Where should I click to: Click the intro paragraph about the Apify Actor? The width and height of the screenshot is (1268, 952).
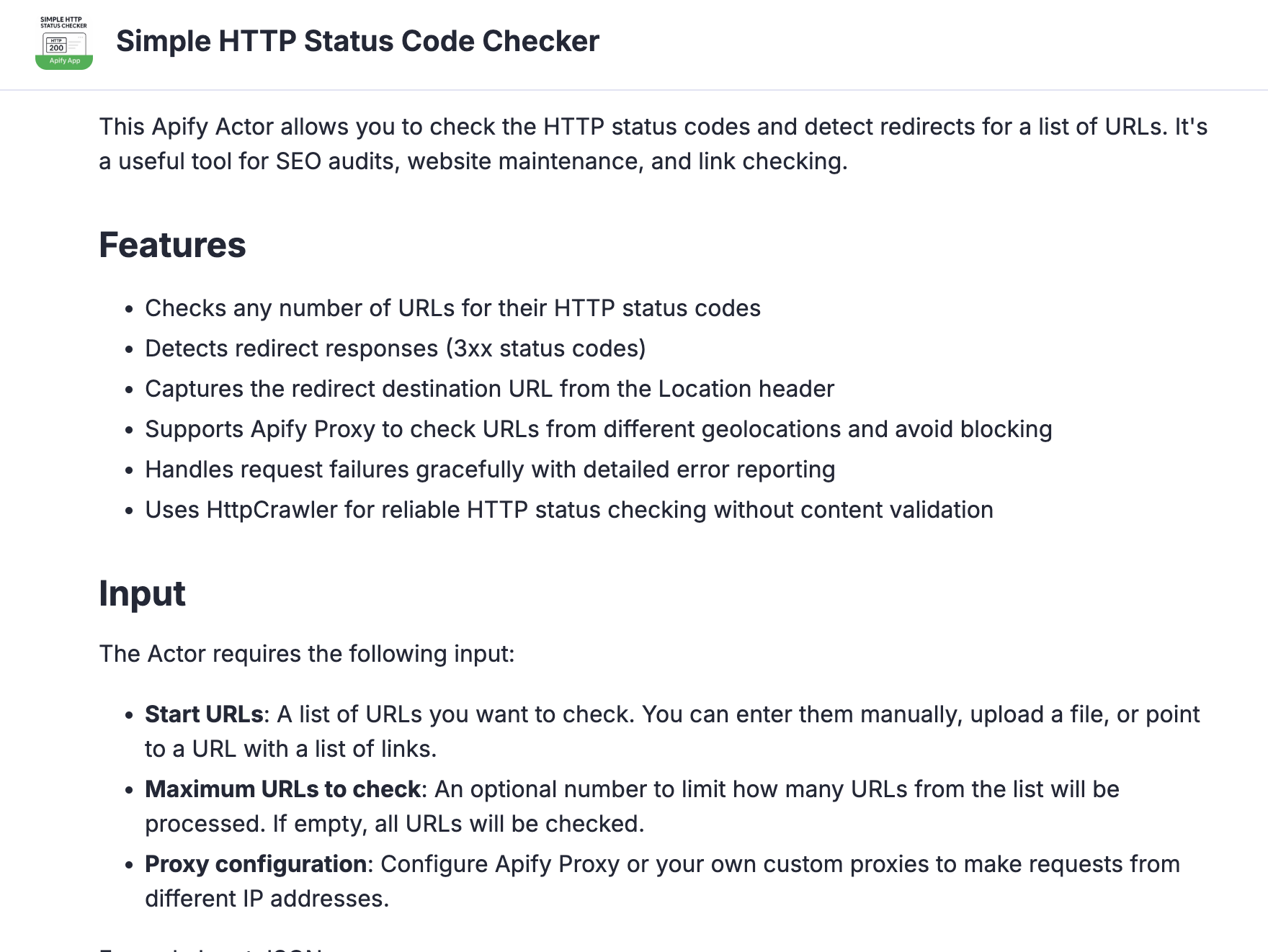point(653,127)
